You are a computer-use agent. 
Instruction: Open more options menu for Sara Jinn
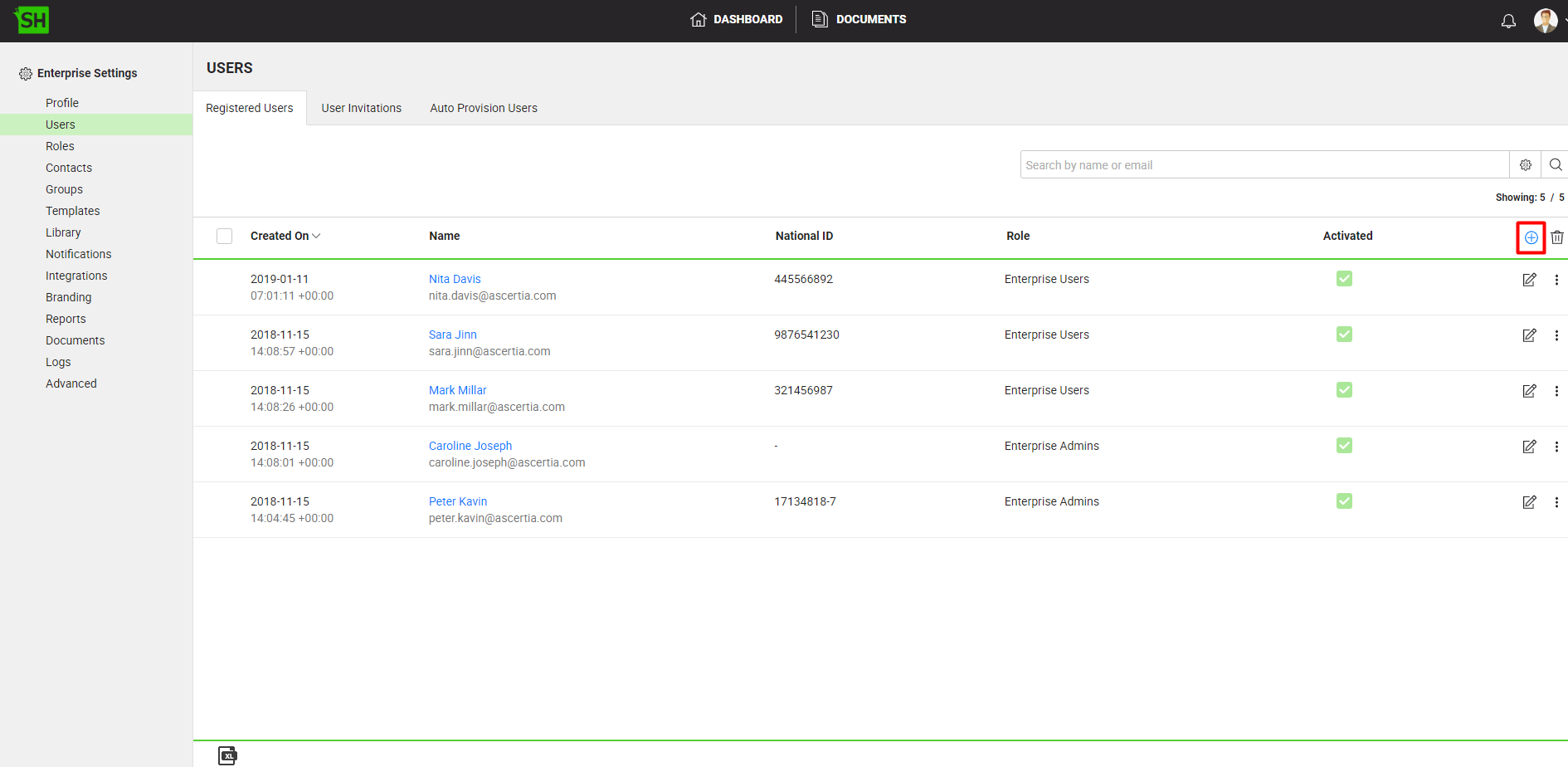click(1556, 335)
